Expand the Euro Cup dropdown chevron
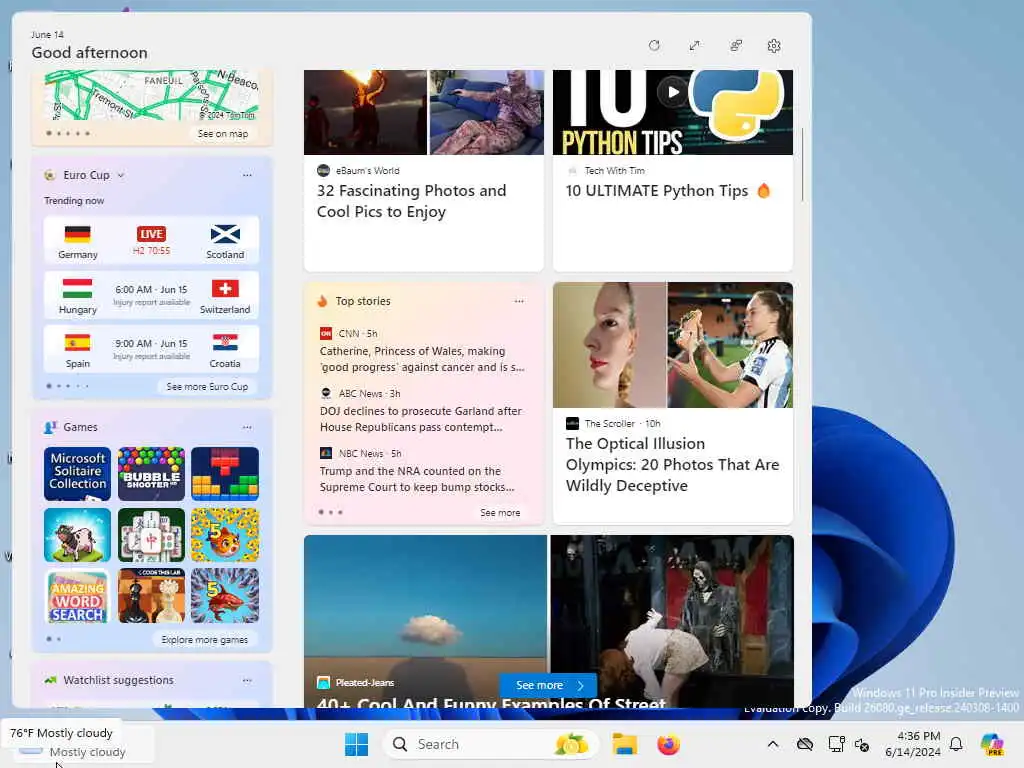The height and width of the screenshot is (768, 1024). (x=121, y=175)
